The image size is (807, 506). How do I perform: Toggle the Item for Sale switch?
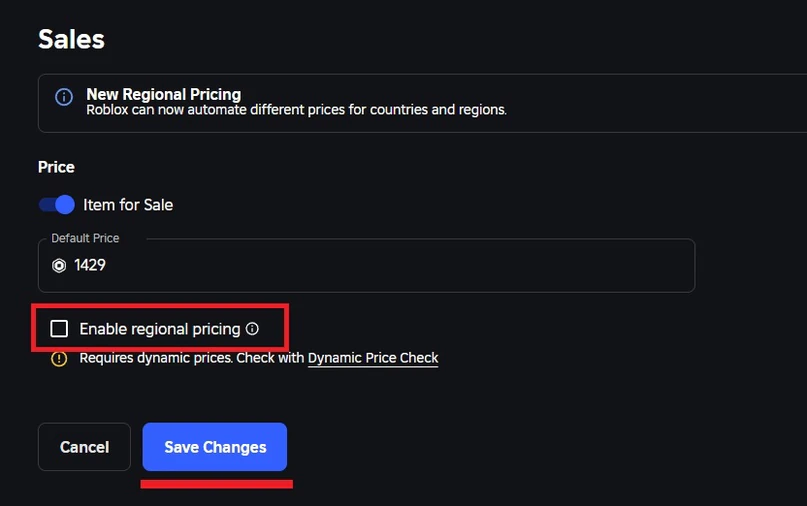[x=57, y=205]
